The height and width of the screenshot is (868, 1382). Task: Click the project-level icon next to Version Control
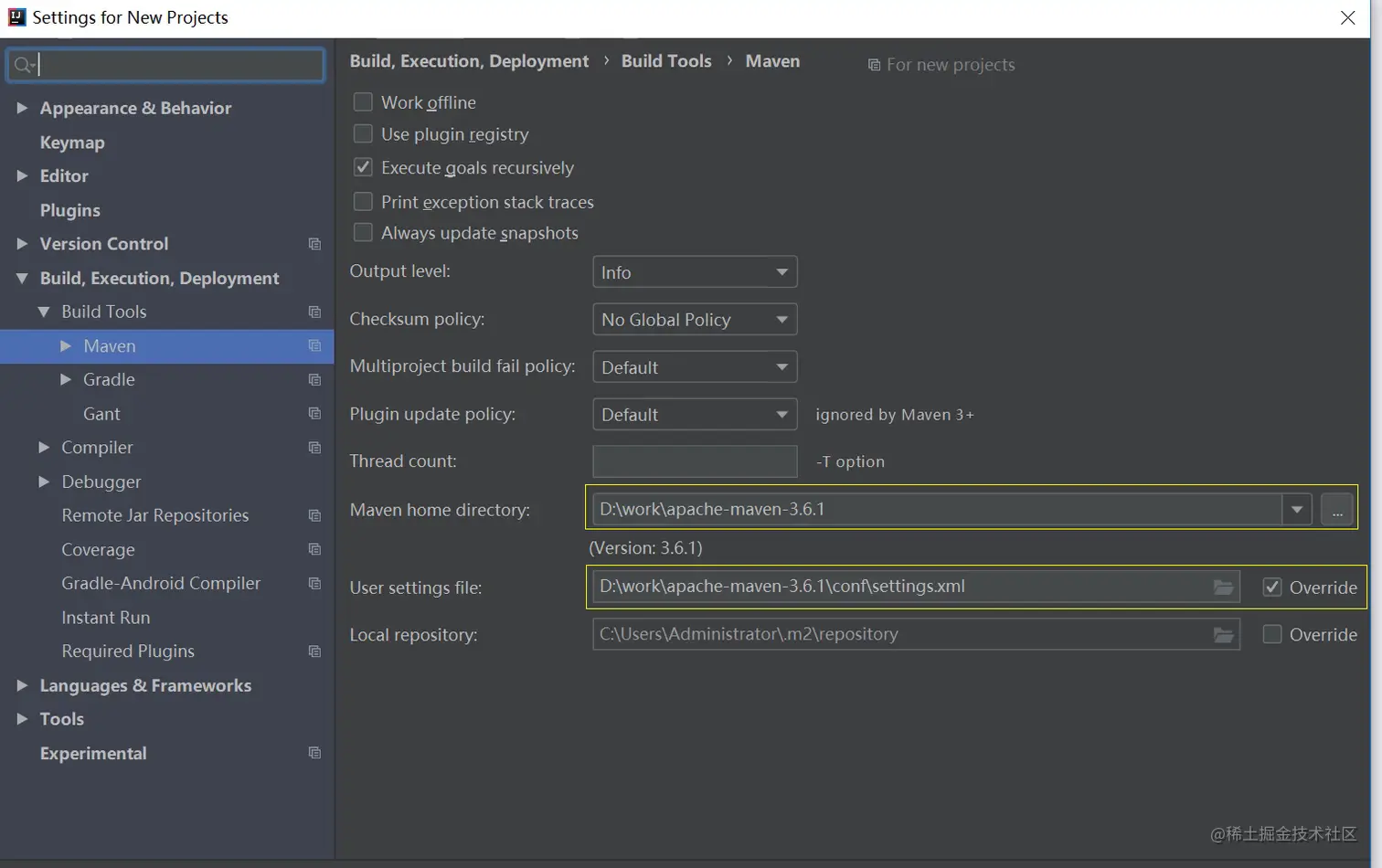[314, 244]
